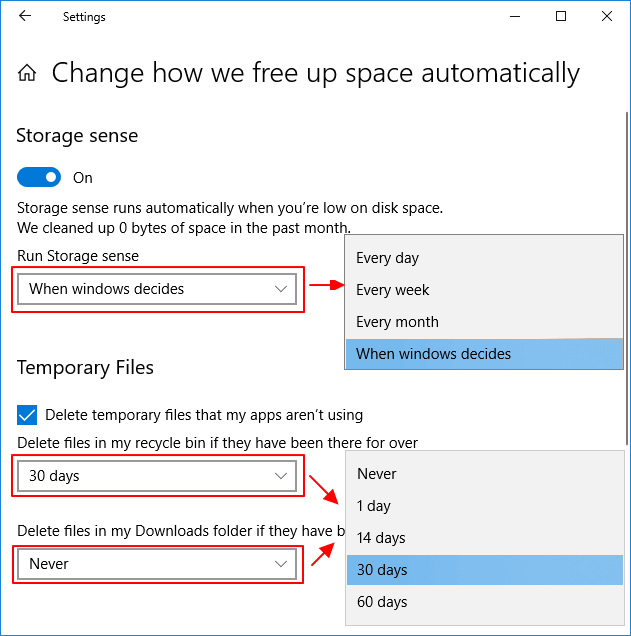This screenshot has height=636, width=631.
Task: Click the home icon beside page title
Action: pyautogui.click(x=28, y=73)
